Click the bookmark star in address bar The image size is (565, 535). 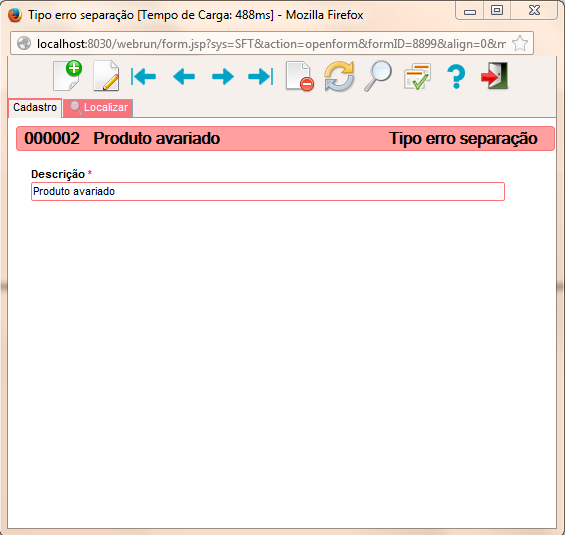(x=520, y=44)
